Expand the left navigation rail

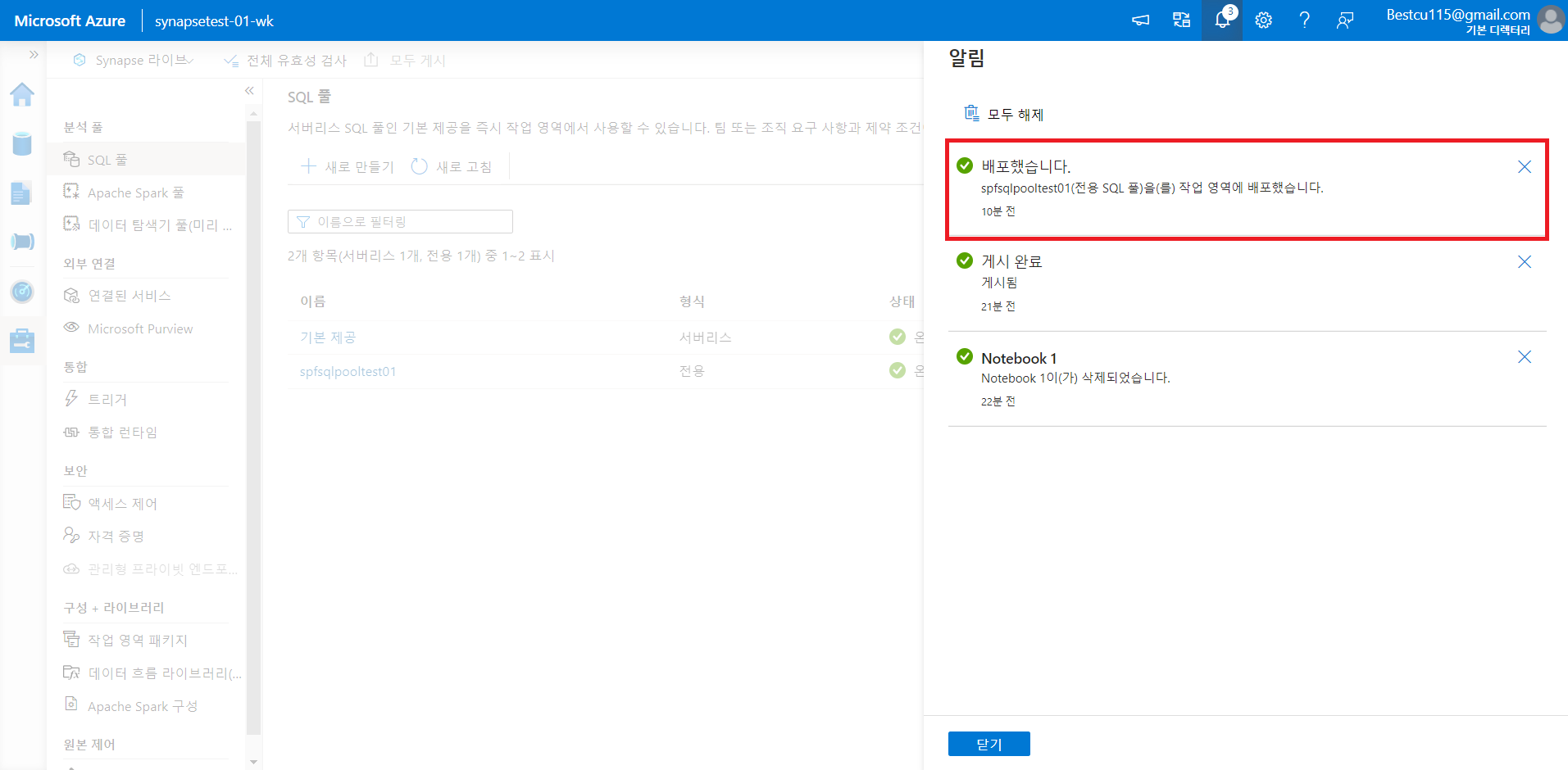tap(34, 55)
